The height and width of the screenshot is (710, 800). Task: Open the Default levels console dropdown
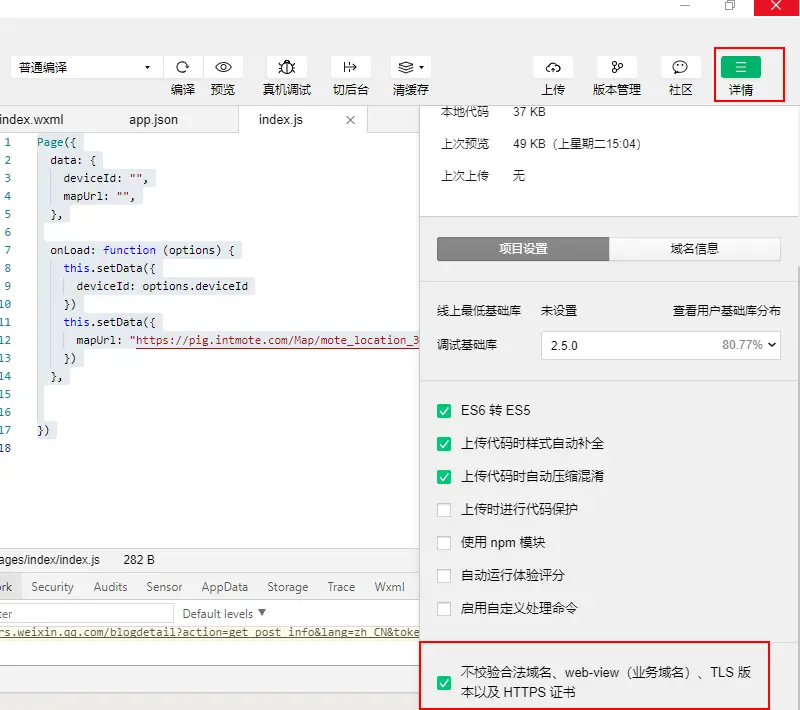click(224, 613)
